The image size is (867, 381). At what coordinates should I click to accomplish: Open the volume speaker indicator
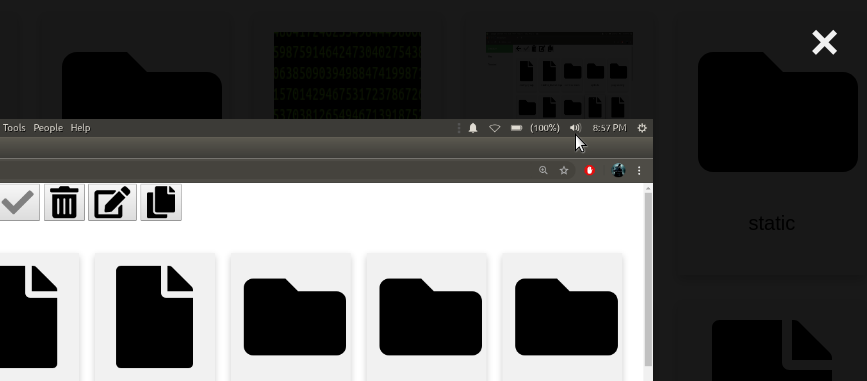575,128
